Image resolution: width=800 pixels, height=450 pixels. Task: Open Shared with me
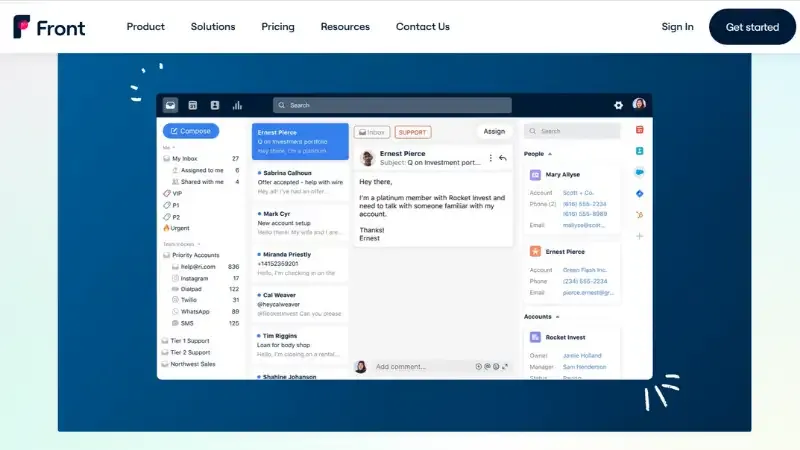click(205, 182)
